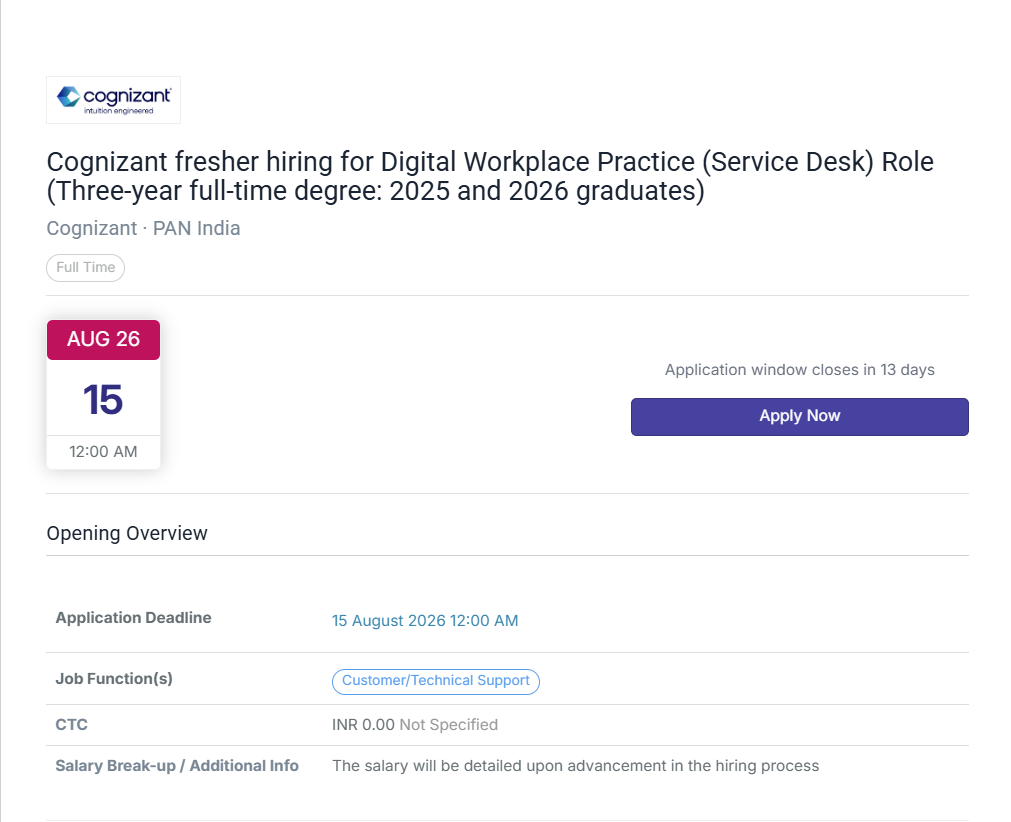Click the CTC label
This screenshot has width=1011, height=822.
[x=72, y=725]
